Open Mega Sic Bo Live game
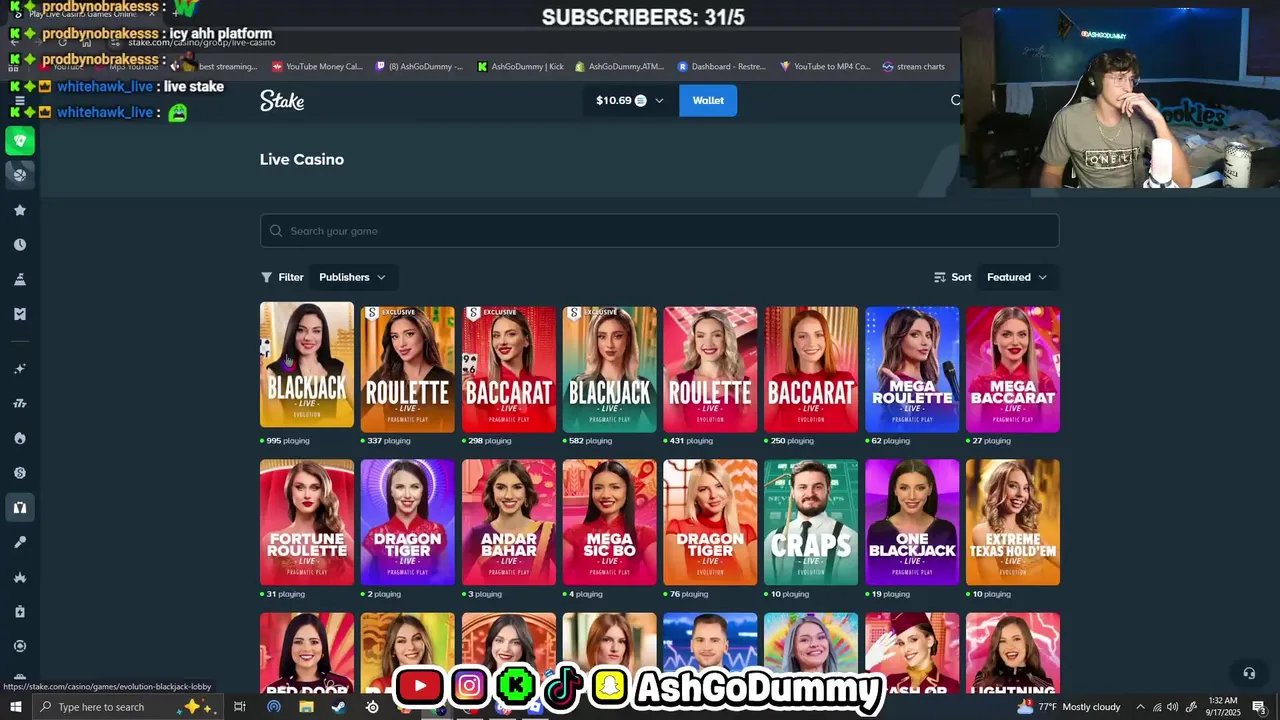Viewport: 1280px width, 720px height. [x=609, y=522]
